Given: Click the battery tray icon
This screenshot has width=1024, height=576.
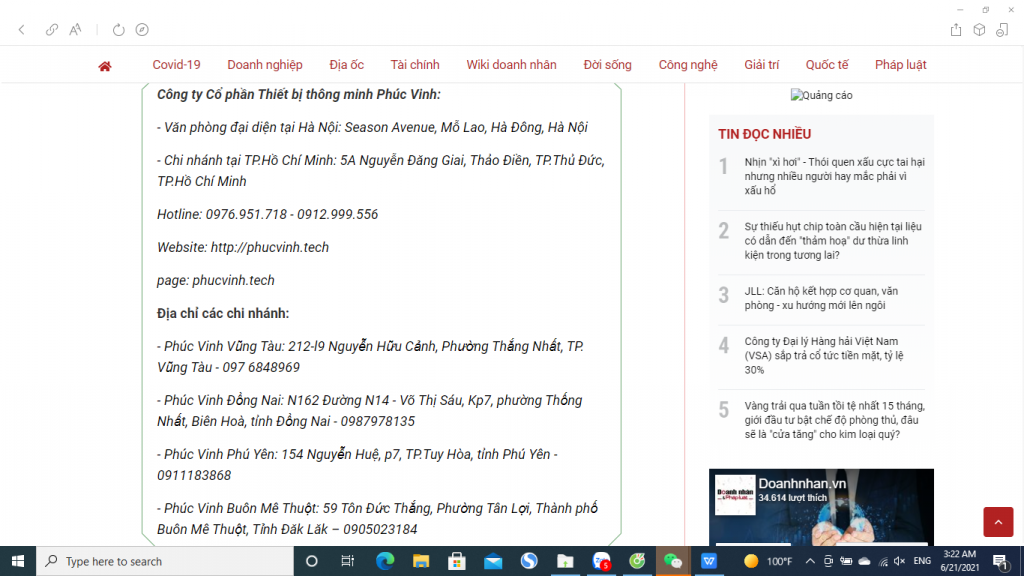Looking at the screenshot, I should click(846, 561).
